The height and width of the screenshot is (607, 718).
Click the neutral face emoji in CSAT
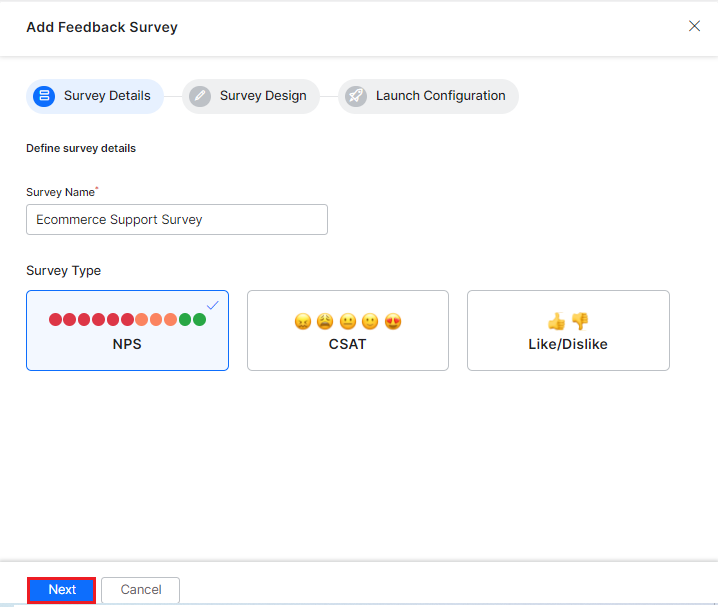point(348,322)
